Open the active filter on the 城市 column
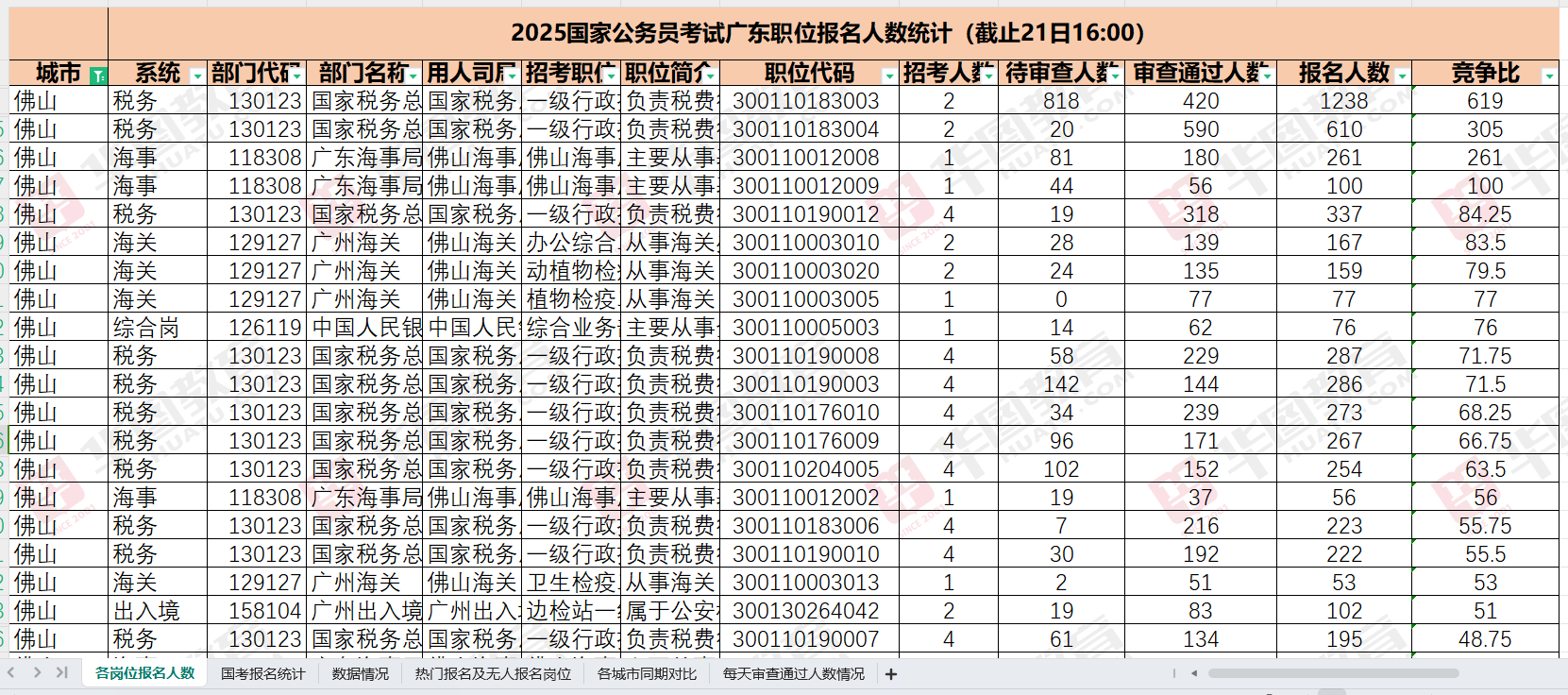The height and width of the screenshot is (695, 1568). point(97,76)
